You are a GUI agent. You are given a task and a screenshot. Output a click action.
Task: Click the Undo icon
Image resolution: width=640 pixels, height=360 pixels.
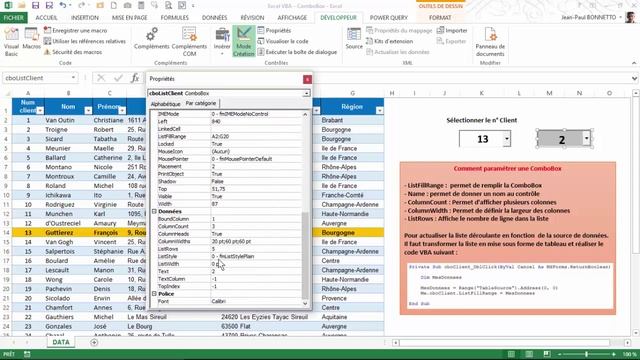coord(62,6)
